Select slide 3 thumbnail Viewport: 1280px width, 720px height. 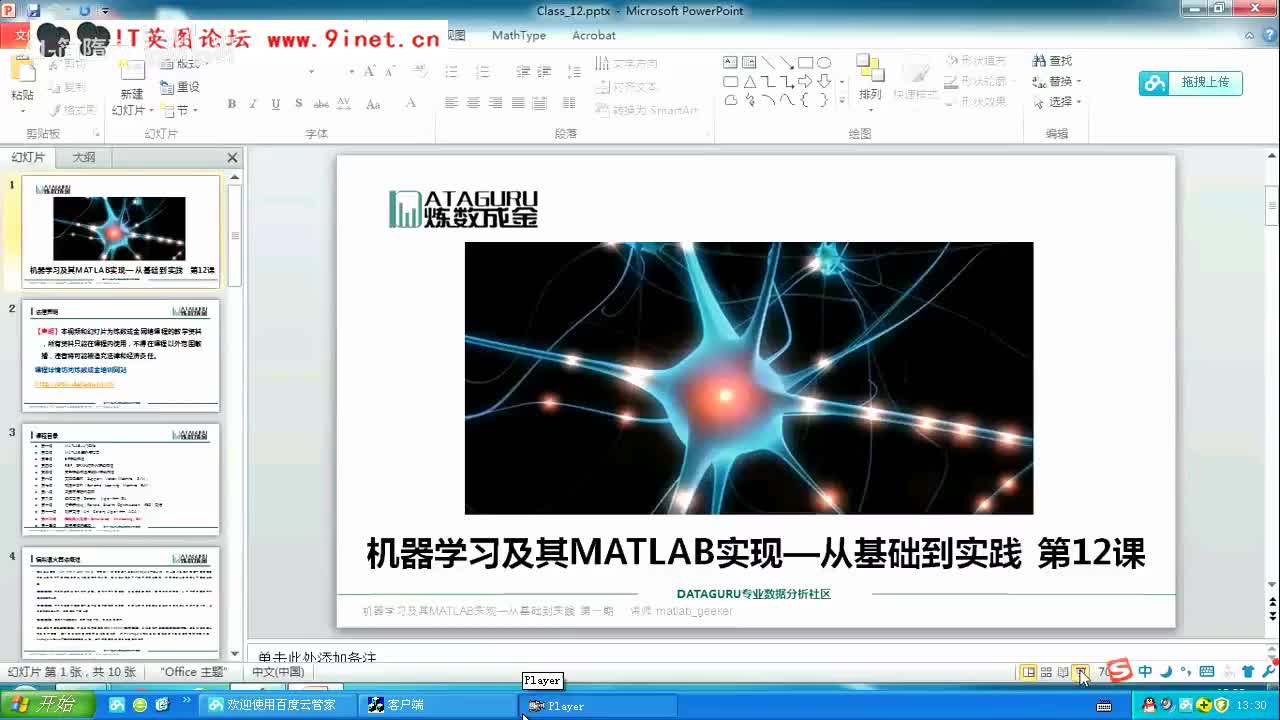click(121, 480)
